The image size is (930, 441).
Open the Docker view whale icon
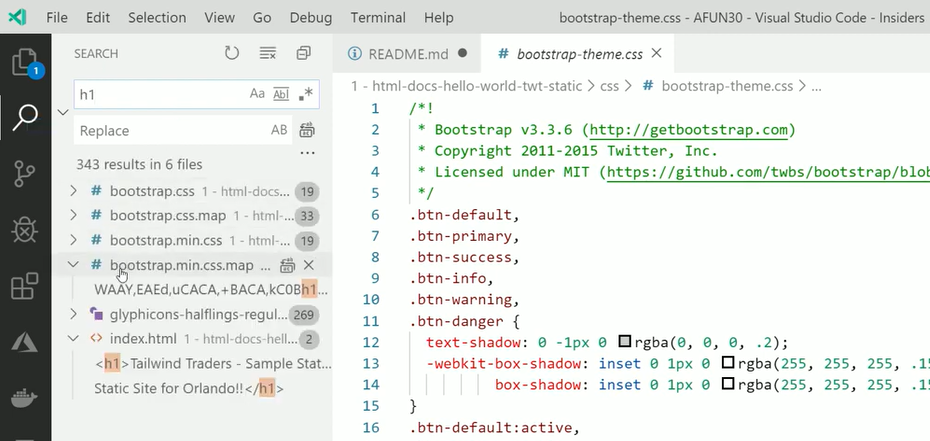[25, 398]
